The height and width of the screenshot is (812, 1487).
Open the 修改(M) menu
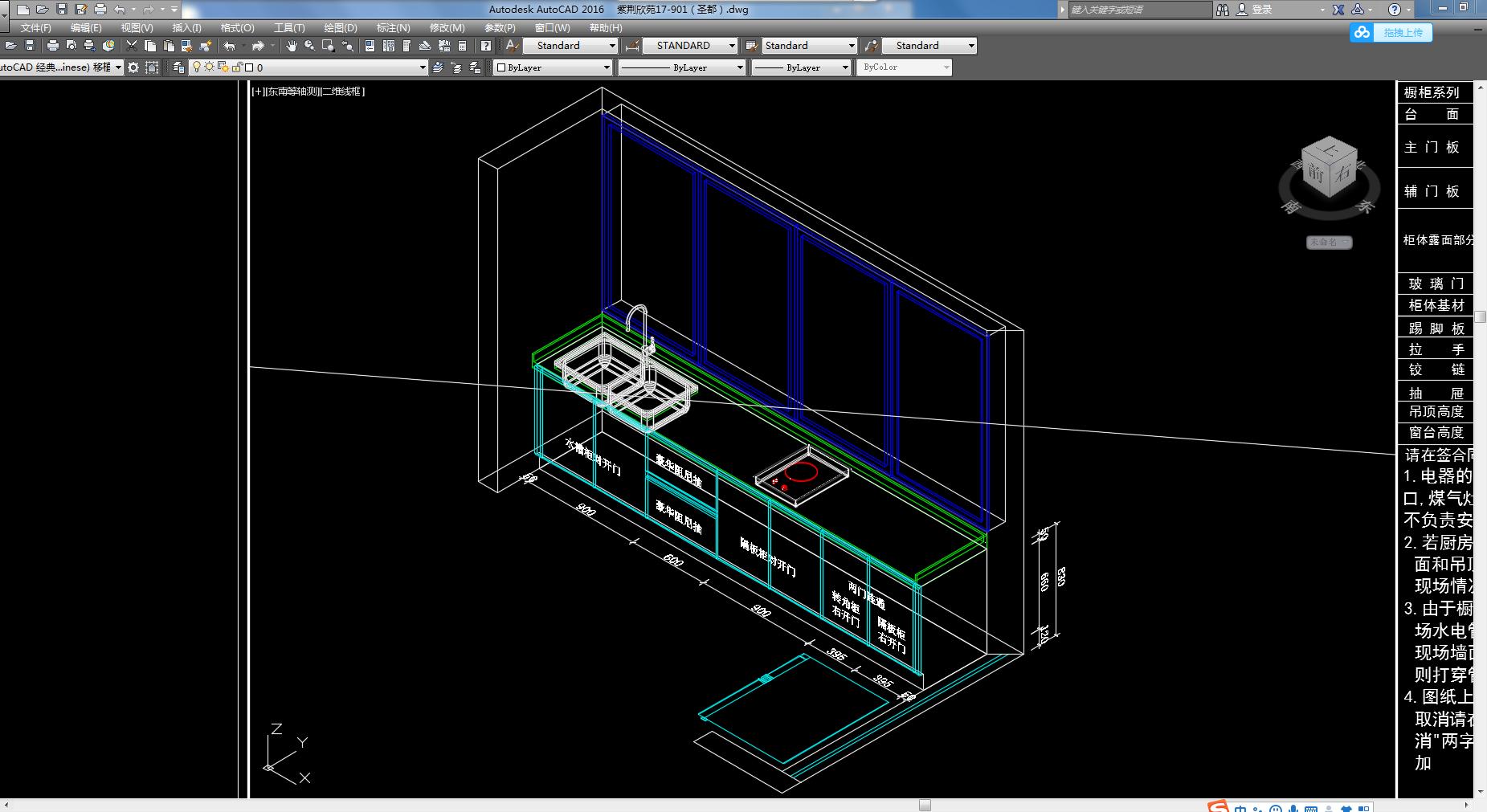pyautogui.click(x=447, y=27)
